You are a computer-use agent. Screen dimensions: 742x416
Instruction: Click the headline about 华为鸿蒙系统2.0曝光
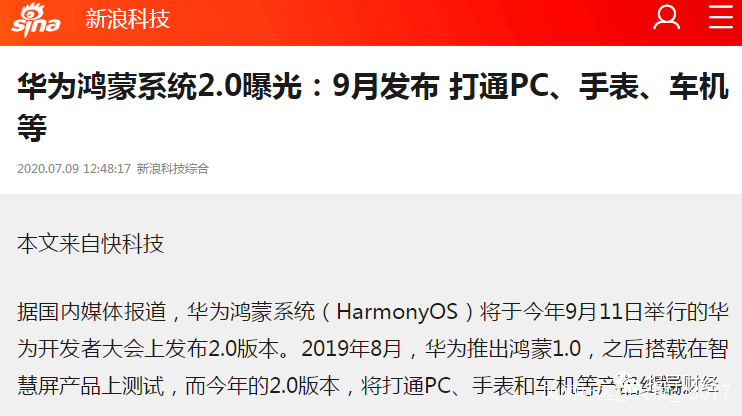(372, 107)
